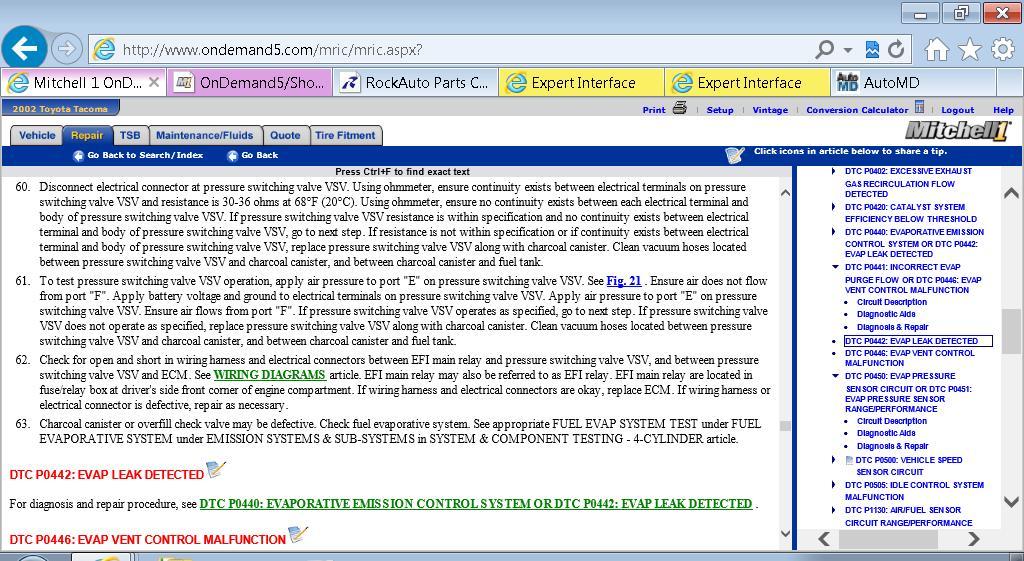Click the Vintage link
Viewport: 1024px width, 561px height.
click(x=770, y=110)
